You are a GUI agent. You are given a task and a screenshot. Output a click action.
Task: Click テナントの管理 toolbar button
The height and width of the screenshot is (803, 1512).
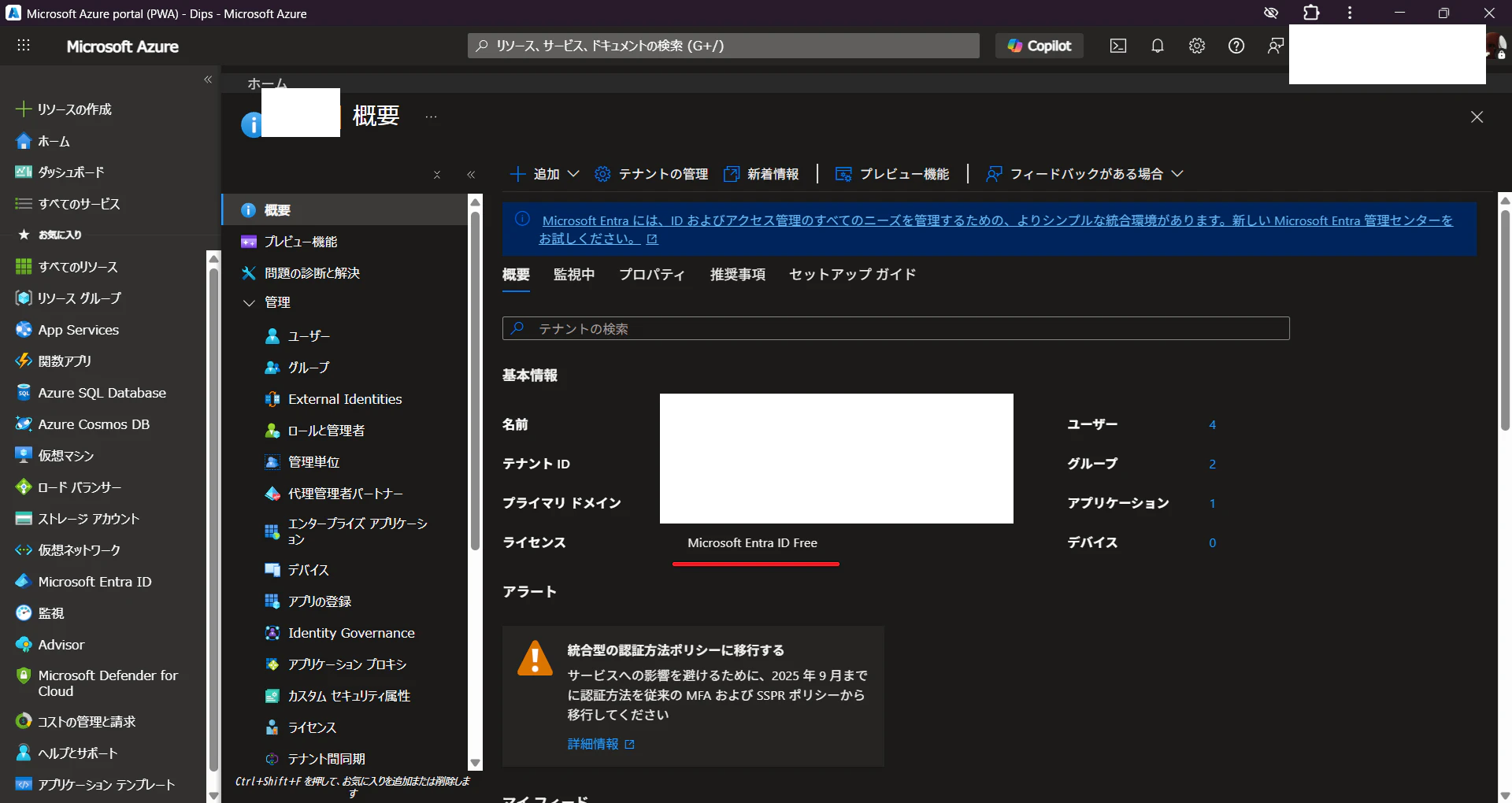(651, 174)
